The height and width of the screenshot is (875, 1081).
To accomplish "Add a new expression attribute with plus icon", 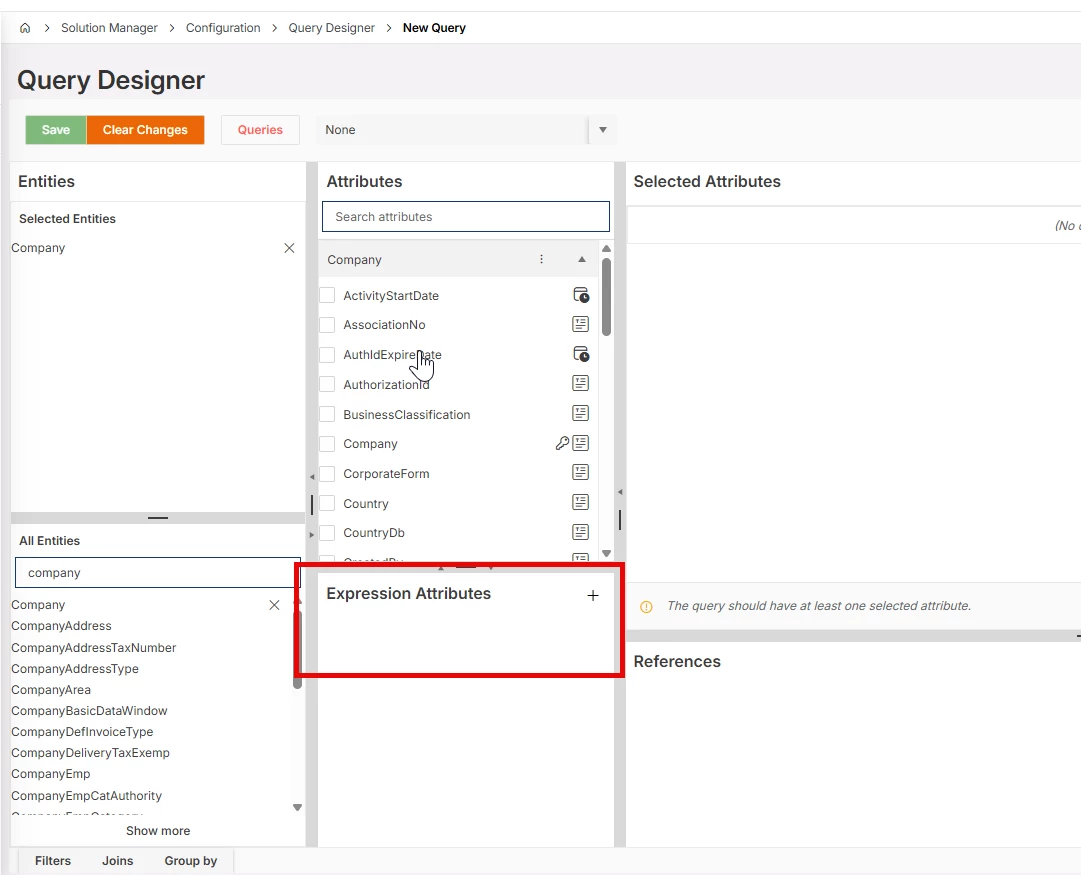I will point(593,595).
